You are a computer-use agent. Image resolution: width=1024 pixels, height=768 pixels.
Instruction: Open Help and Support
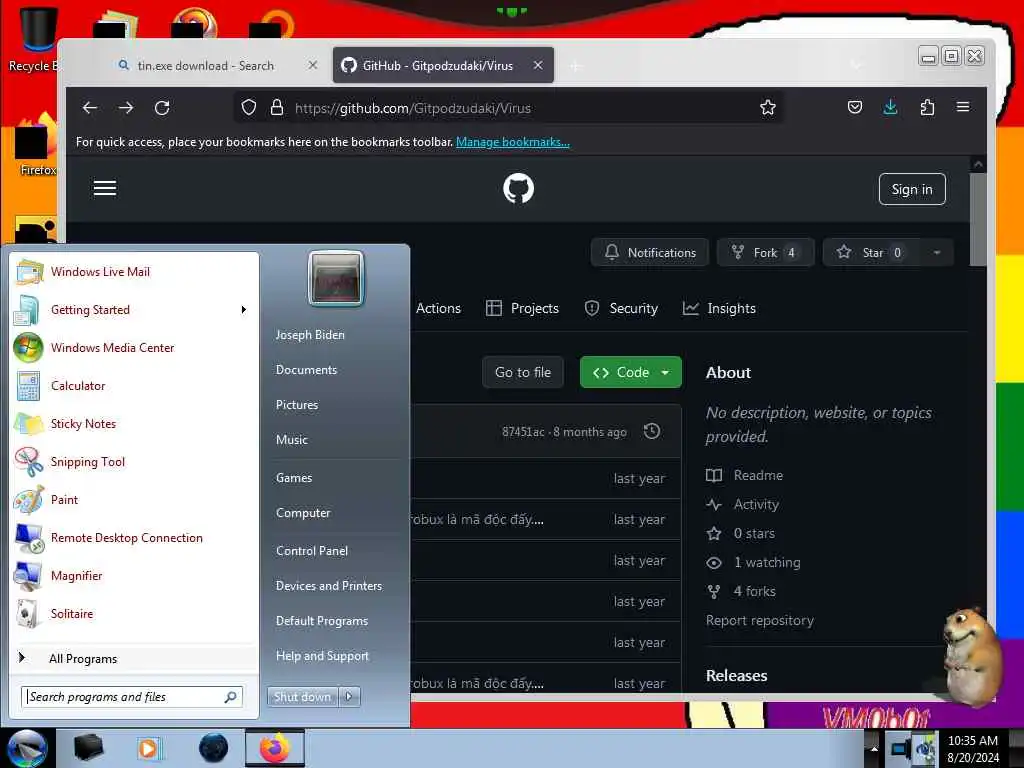click(323, 656)
